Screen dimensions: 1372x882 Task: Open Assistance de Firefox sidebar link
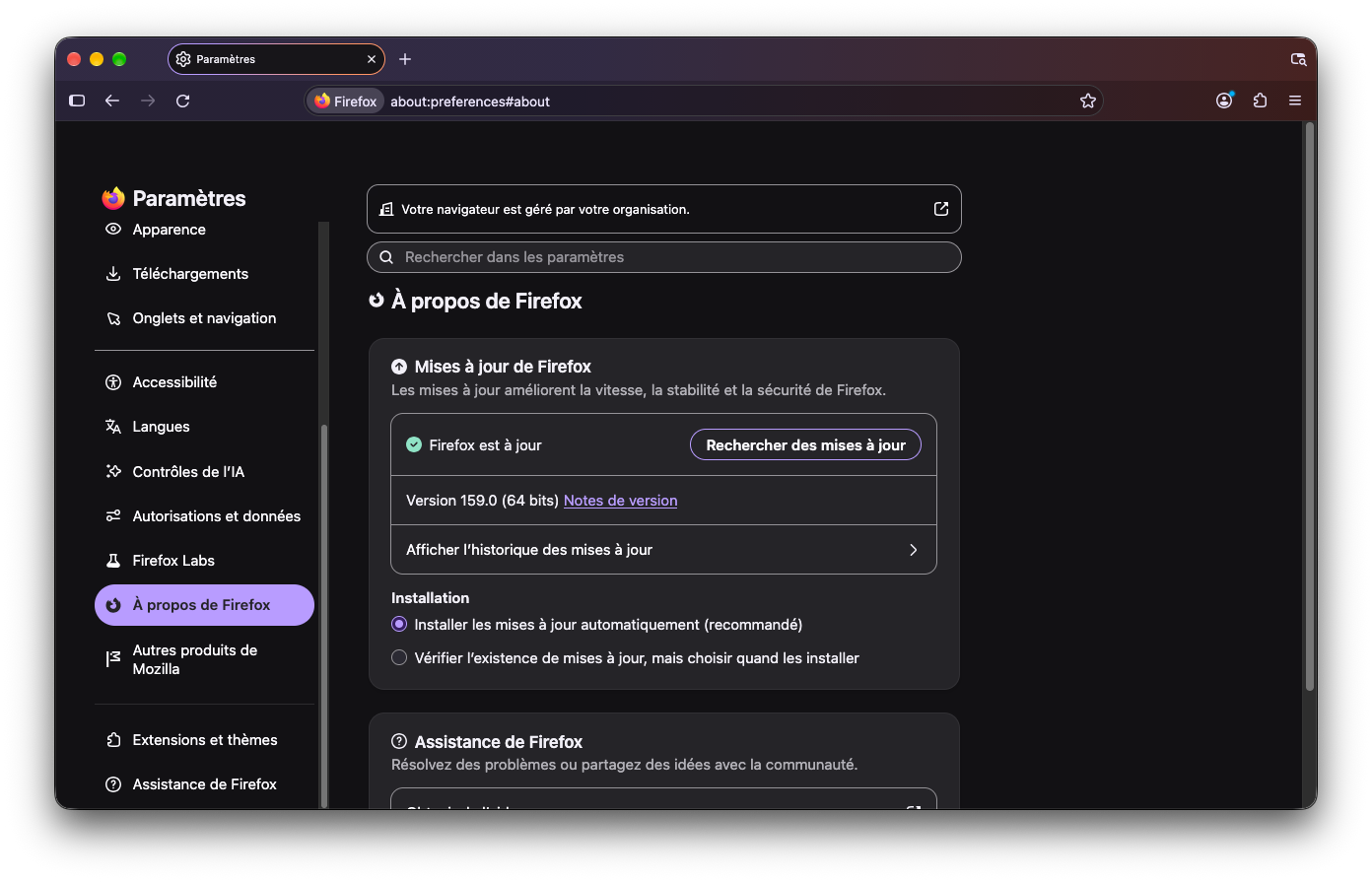204,784
